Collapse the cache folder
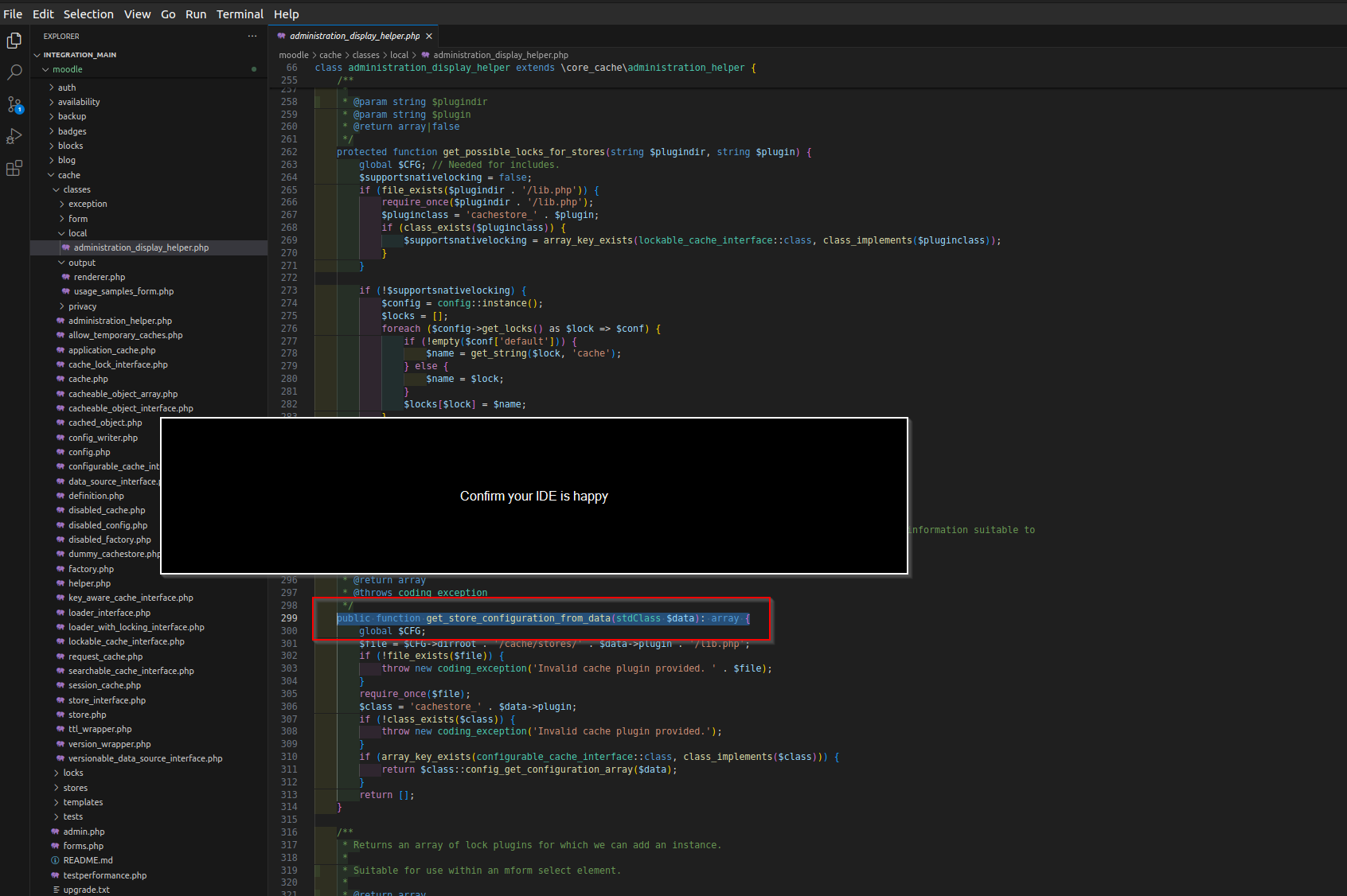The height and width of the screenshot is (896, 1347). point(52,175)
